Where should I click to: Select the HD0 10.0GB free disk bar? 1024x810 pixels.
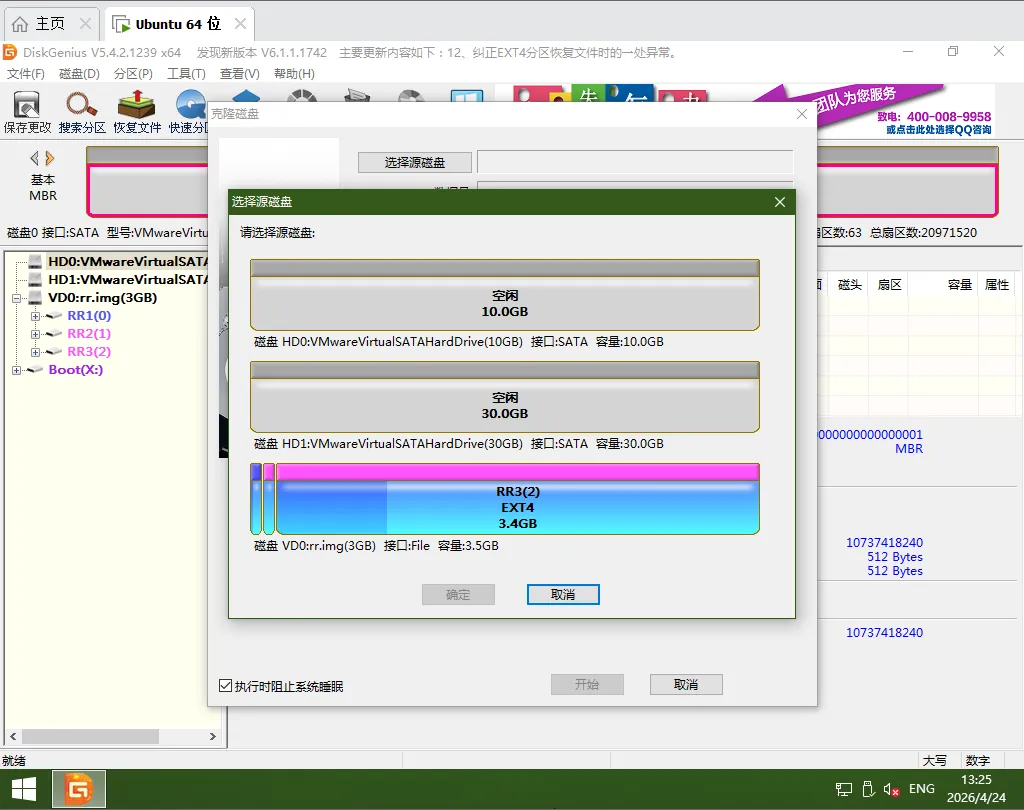pyautogui.click(x=505, y=295)
